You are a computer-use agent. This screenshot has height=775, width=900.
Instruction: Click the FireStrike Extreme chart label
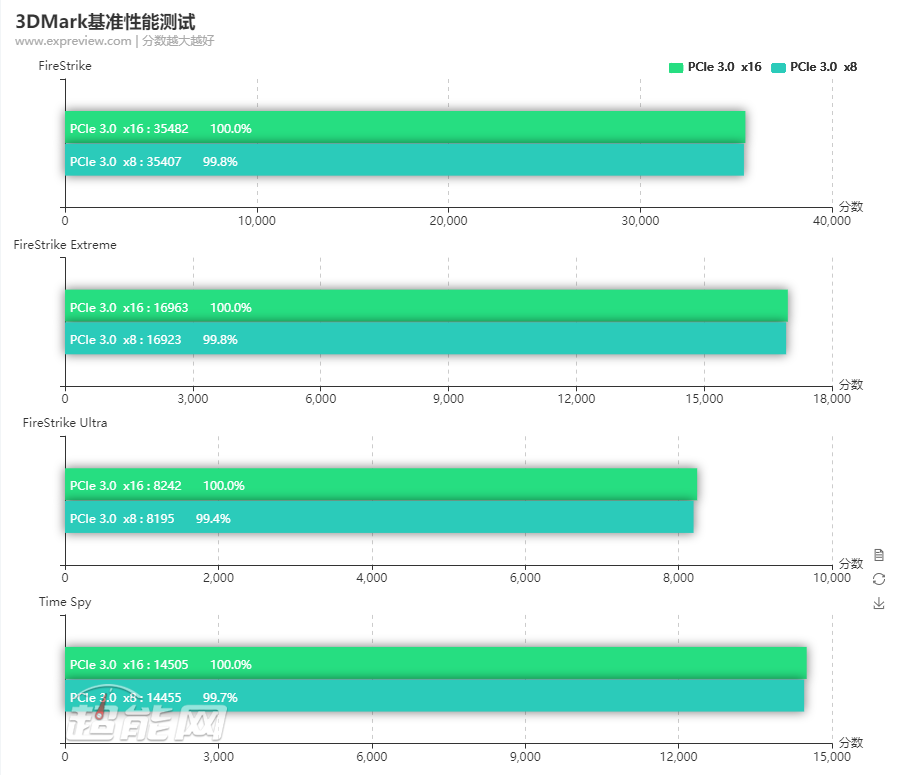point(65,245)
